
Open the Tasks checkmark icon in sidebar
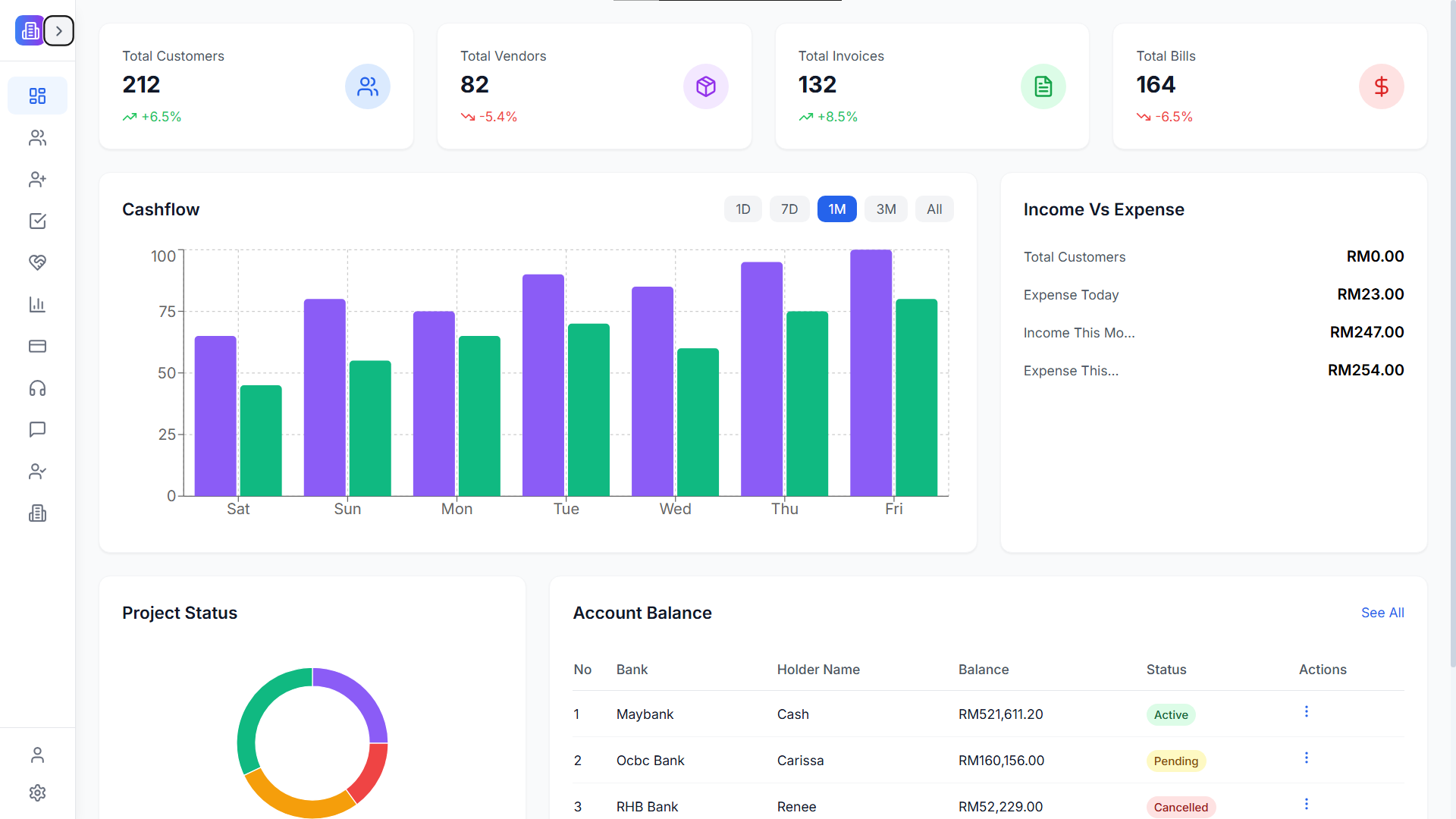click(37, 221)
